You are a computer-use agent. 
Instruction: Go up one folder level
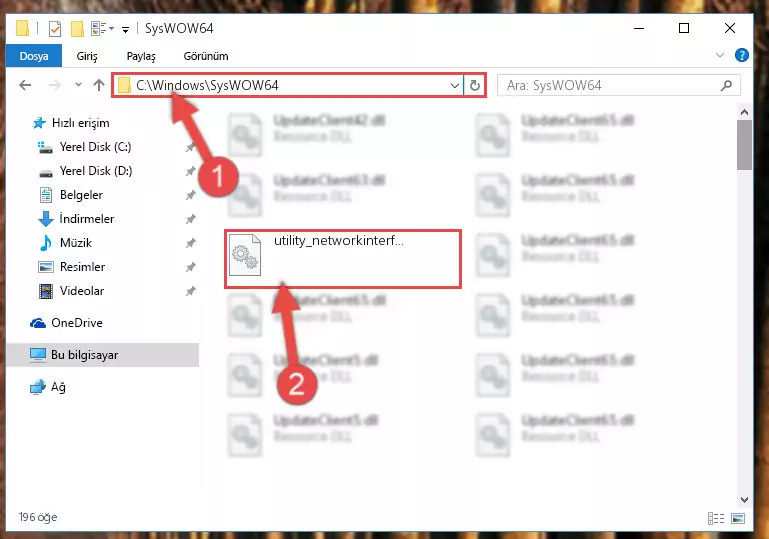[99, 85]
